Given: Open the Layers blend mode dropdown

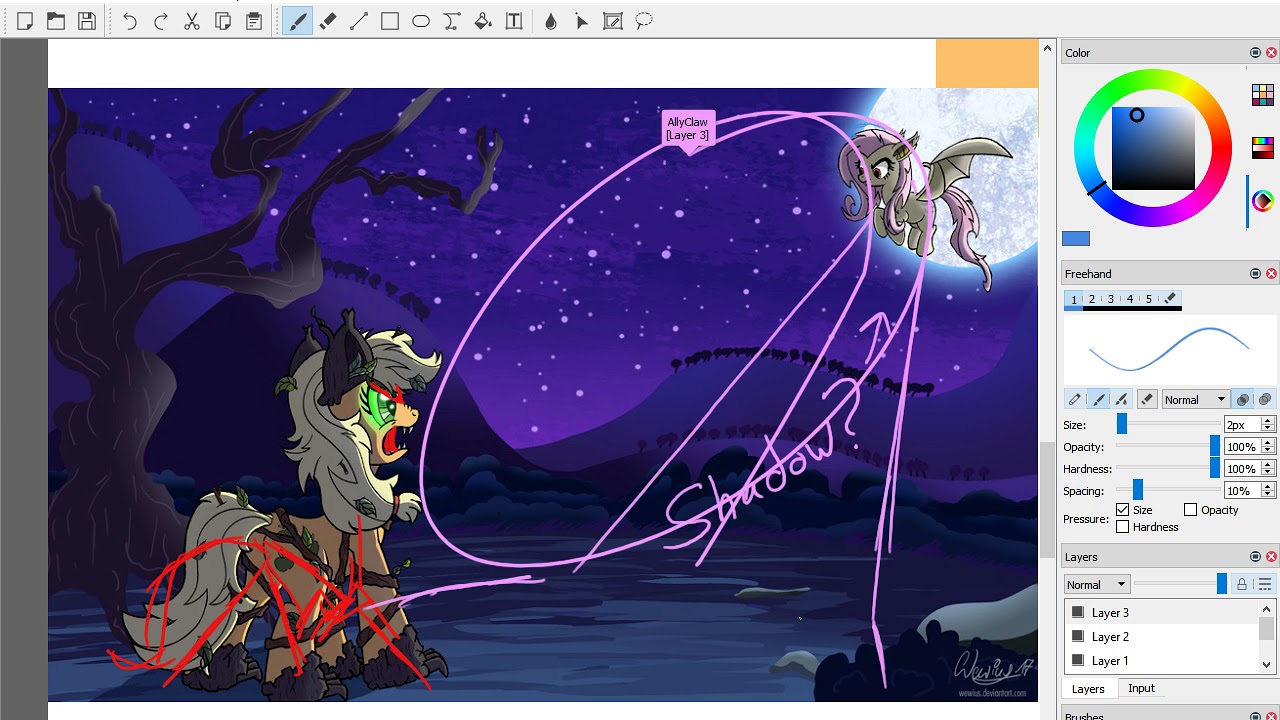Looking at the screenshot, I should coord(1097,584).
